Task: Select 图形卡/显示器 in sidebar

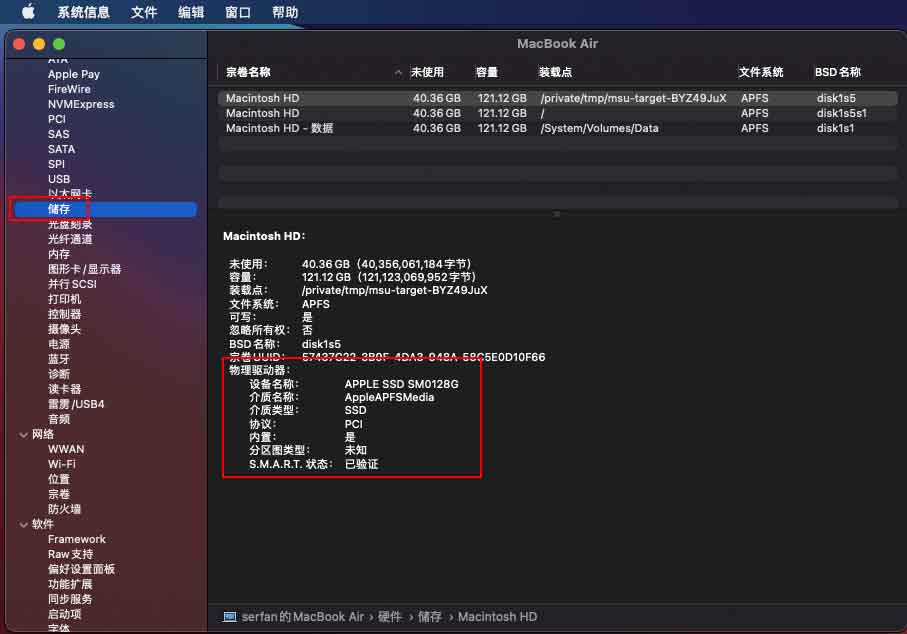Action: 84,270
